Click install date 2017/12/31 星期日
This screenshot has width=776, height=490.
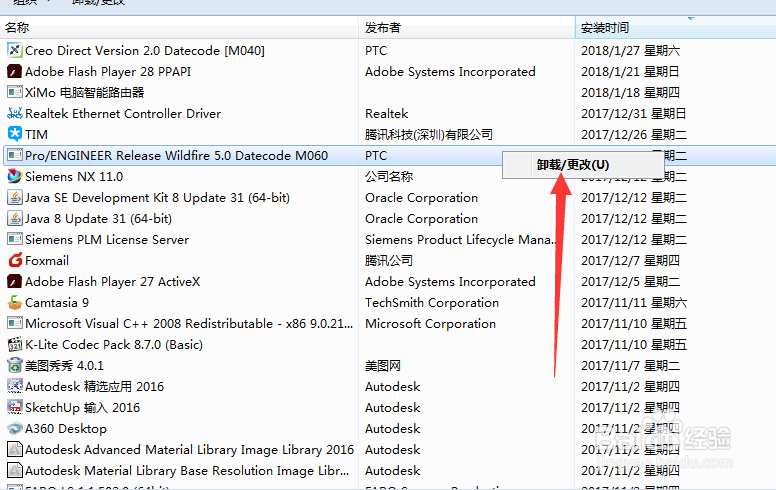[x=634, y=113]
